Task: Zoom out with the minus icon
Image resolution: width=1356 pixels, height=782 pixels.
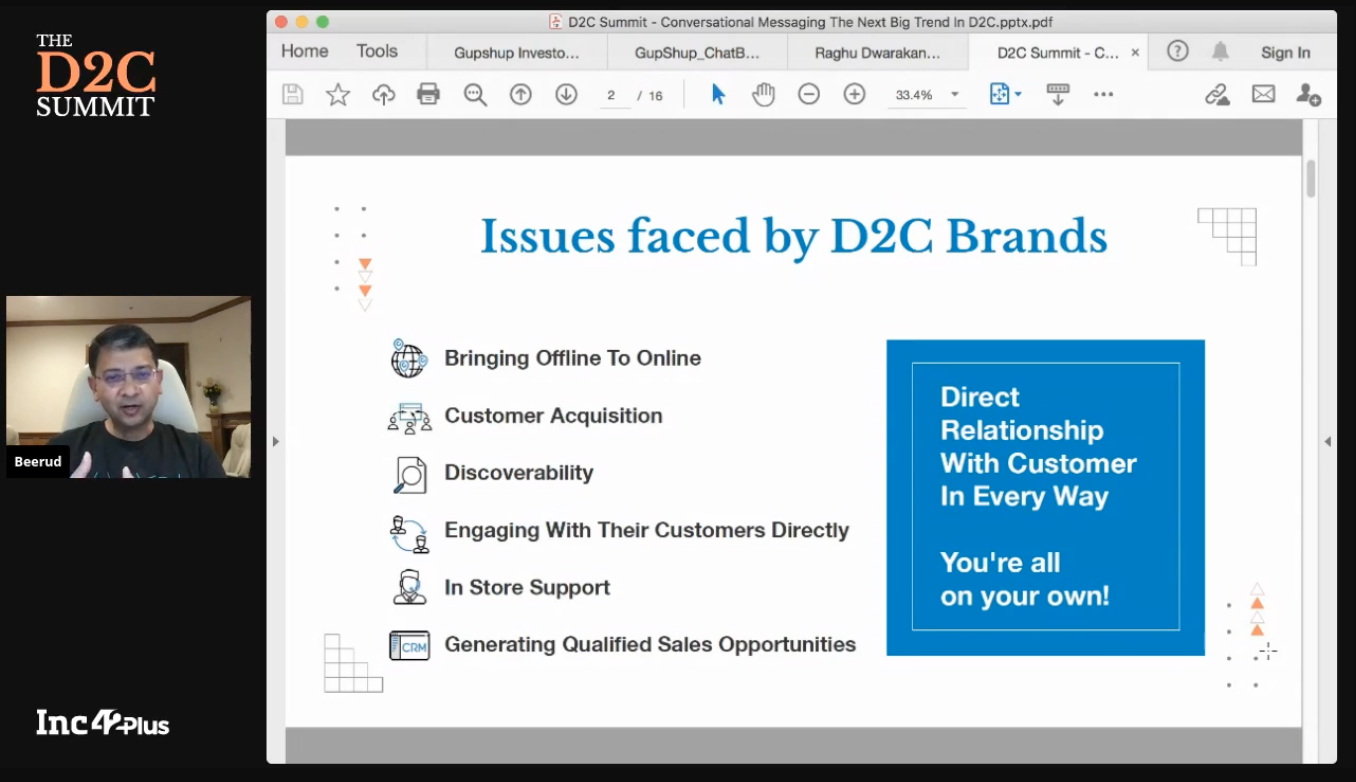Action: pos(809,94)
